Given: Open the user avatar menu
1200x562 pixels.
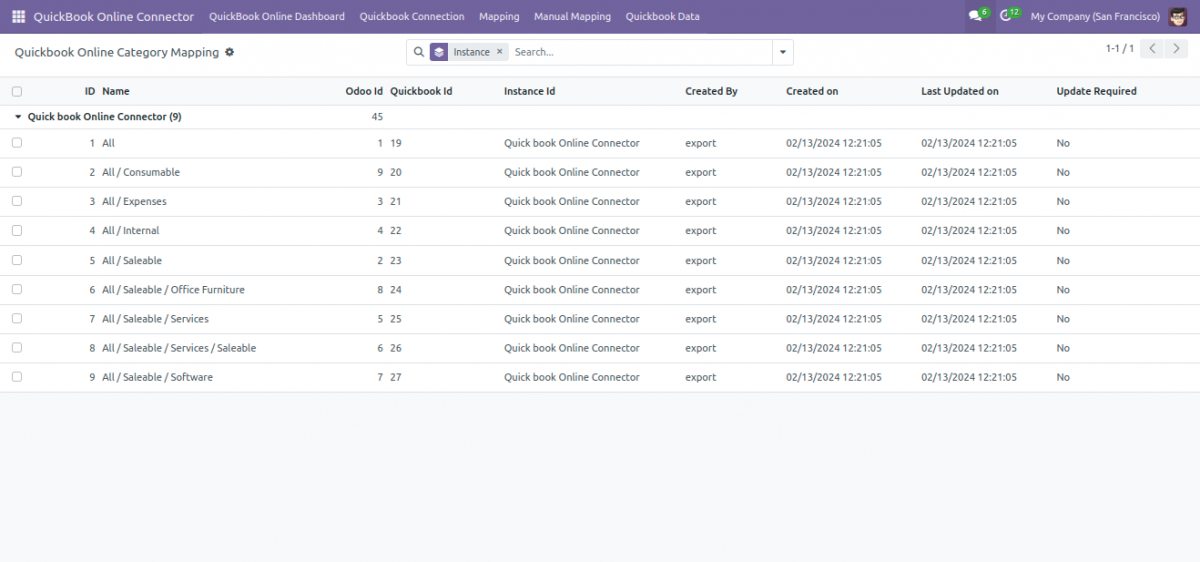Looking at the screenshot, I should click(x=1178, y=17).
